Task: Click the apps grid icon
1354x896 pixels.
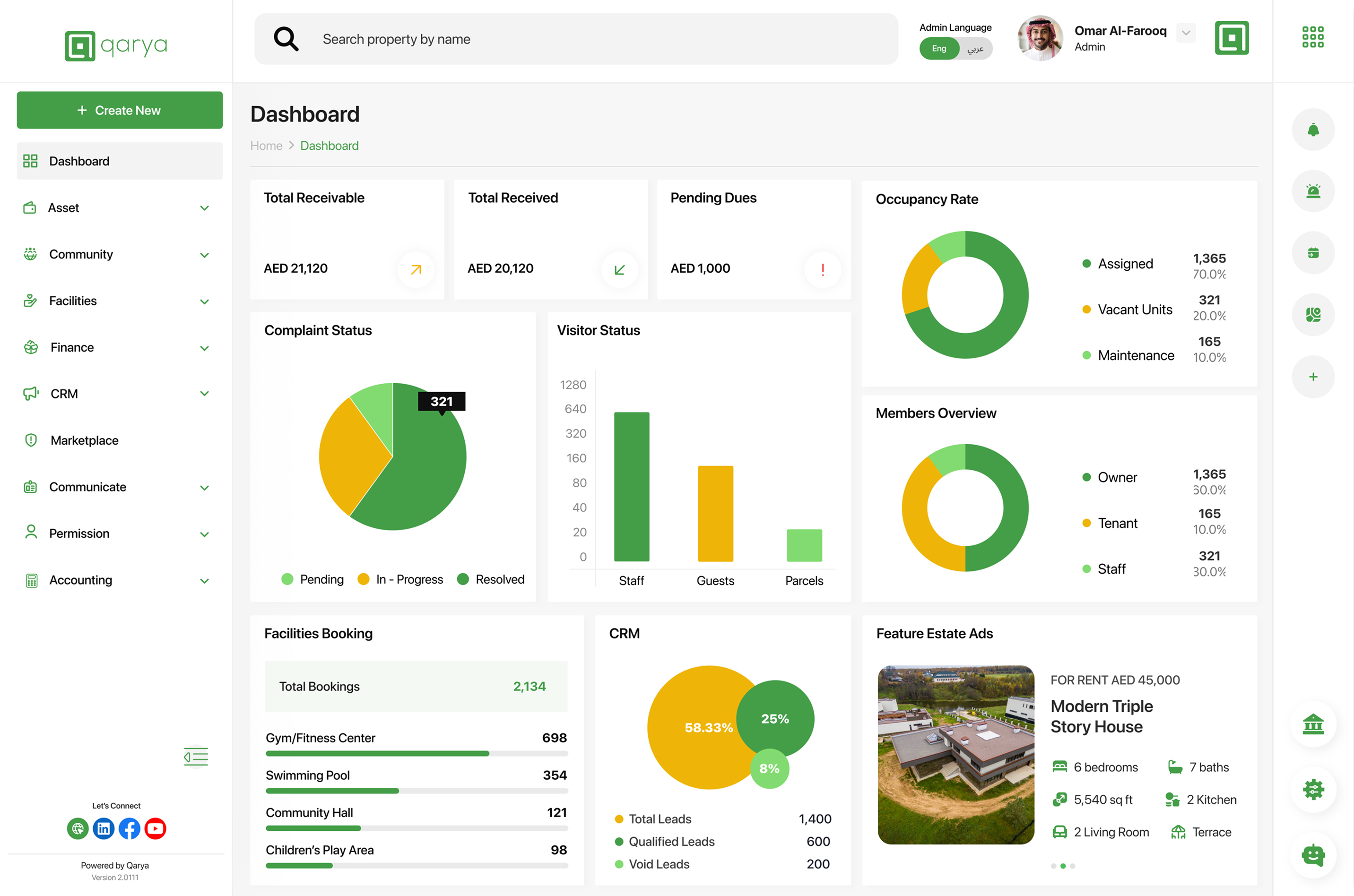Action: click(x=1312, y=37)
